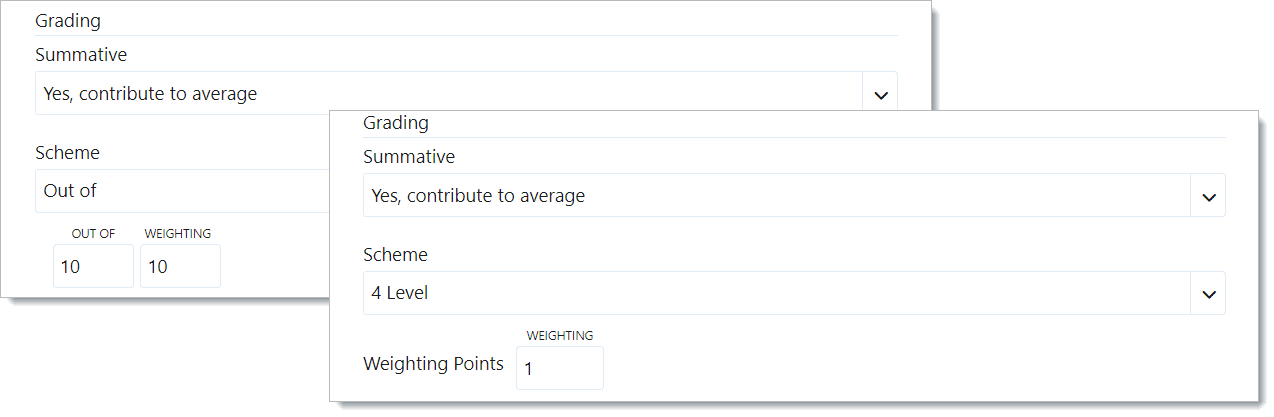Click the 'Summative' label in the rear panel
Image resolution: width=1274 pixels, height=417 pixels.
[81, 55]
